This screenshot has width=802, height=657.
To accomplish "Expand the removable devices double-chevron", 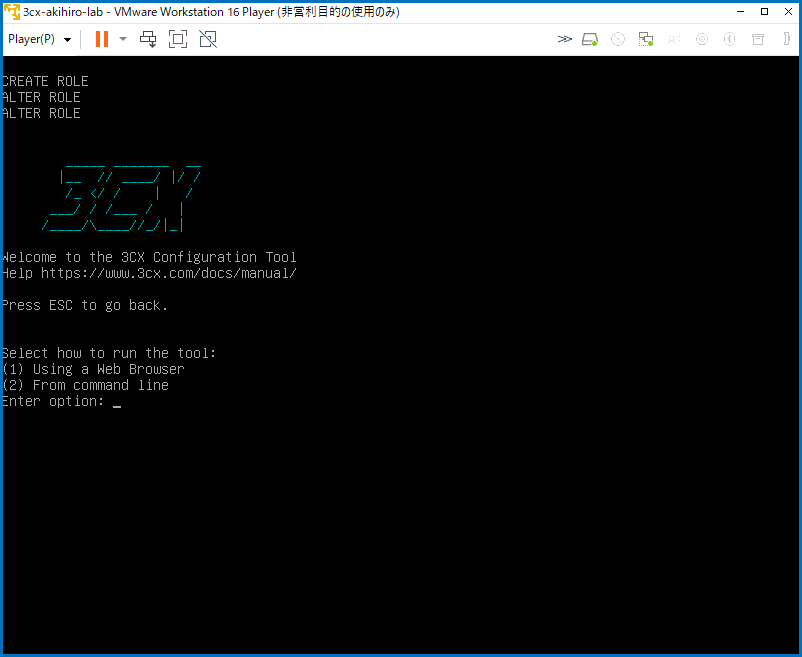I will (x=565, y=39).
